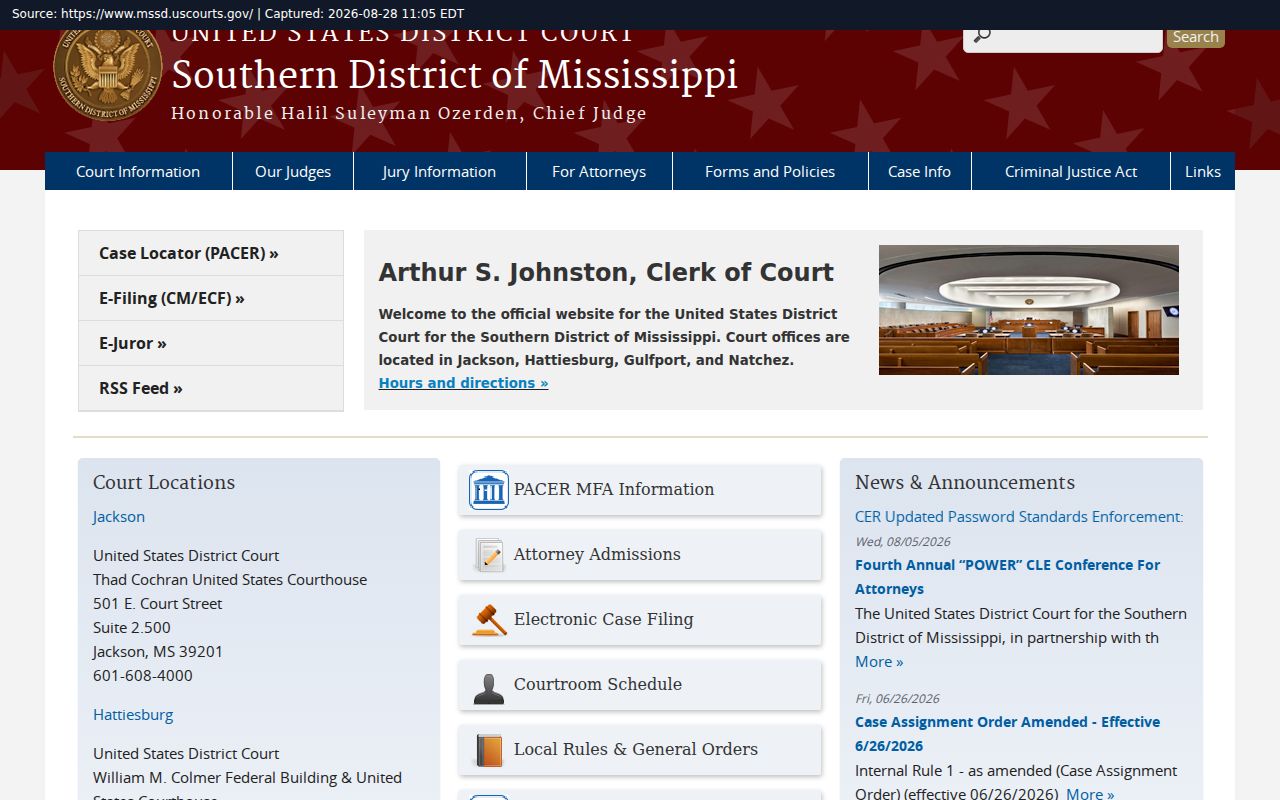Click the court seal logo
The image size is (1280, 800).
point(108,75)
